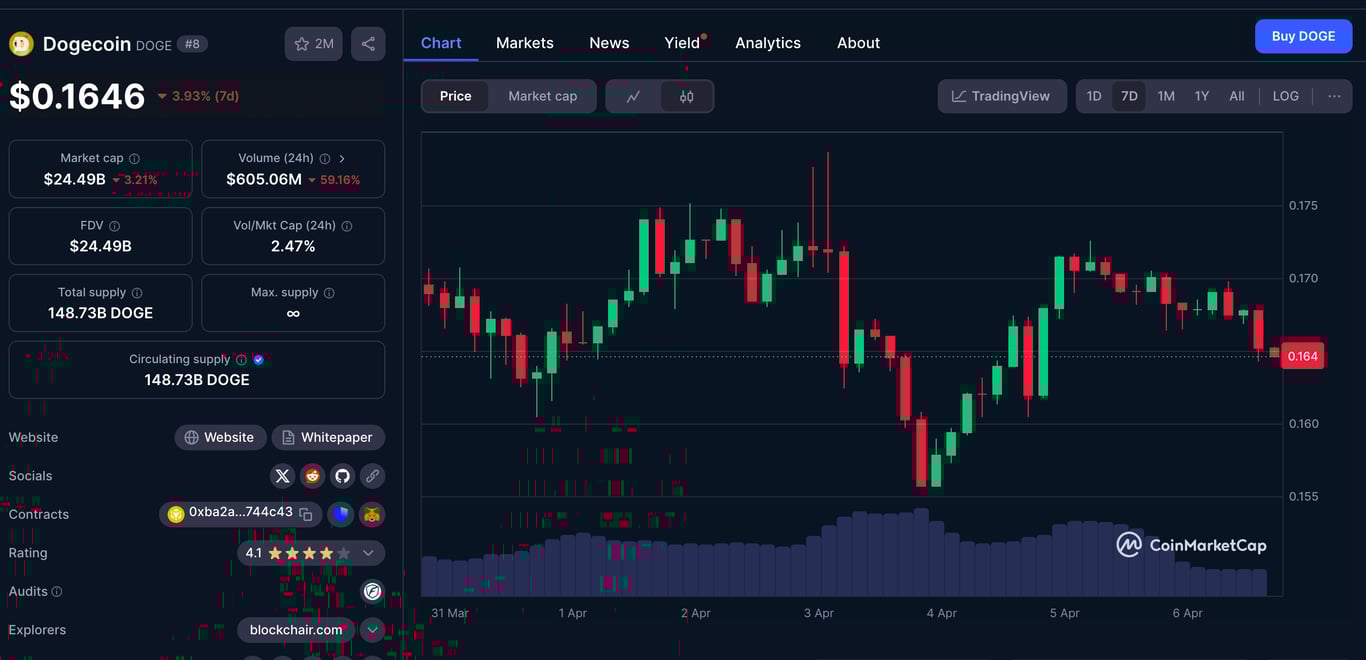Image resolution: width=1366 pixels, height=660 pixels.
Task: Open the Whitepaper link button
Action: [x=328, y=437]
